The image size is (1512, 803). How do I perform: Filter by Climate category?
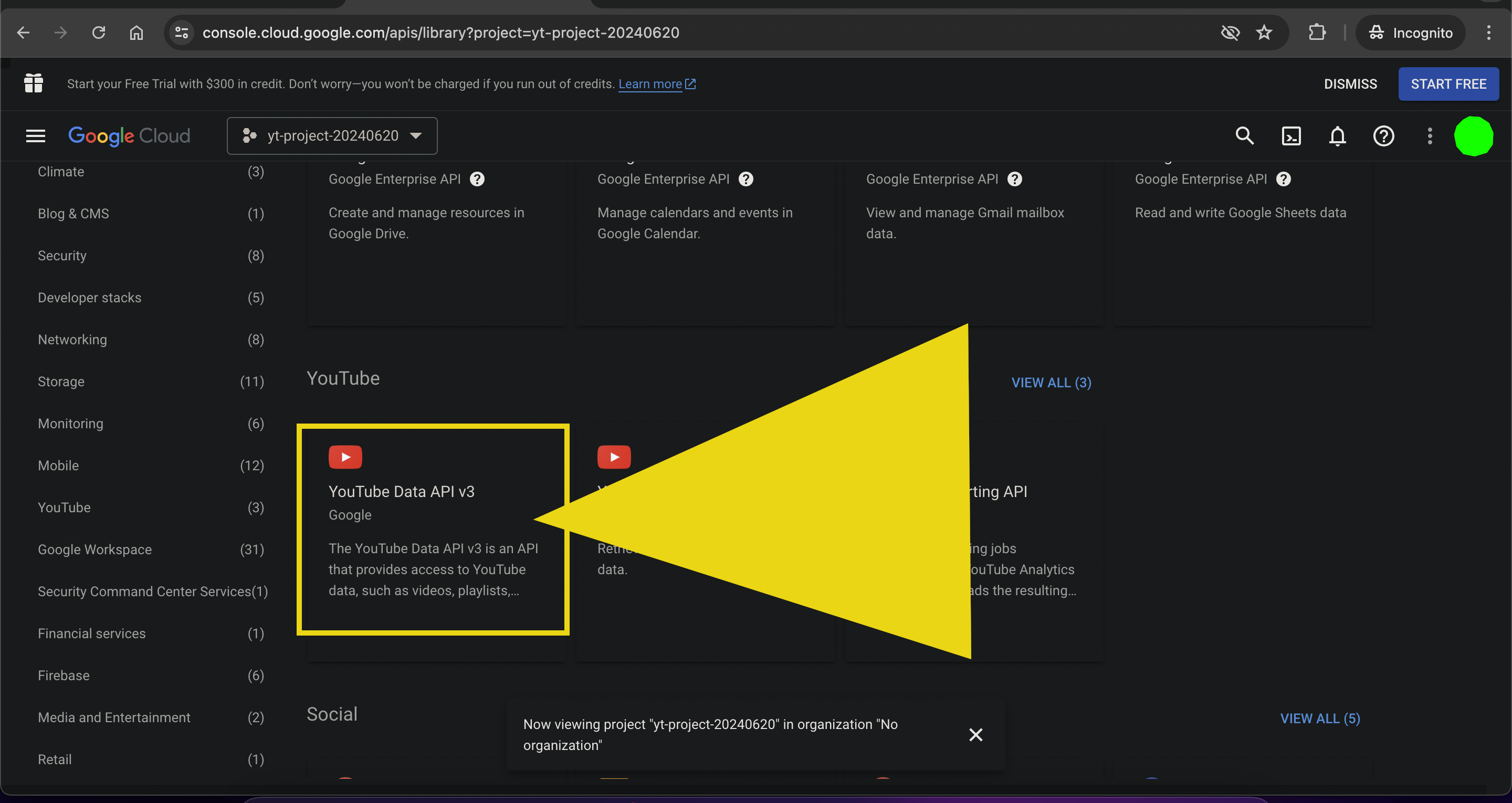[x=151, y=172]
